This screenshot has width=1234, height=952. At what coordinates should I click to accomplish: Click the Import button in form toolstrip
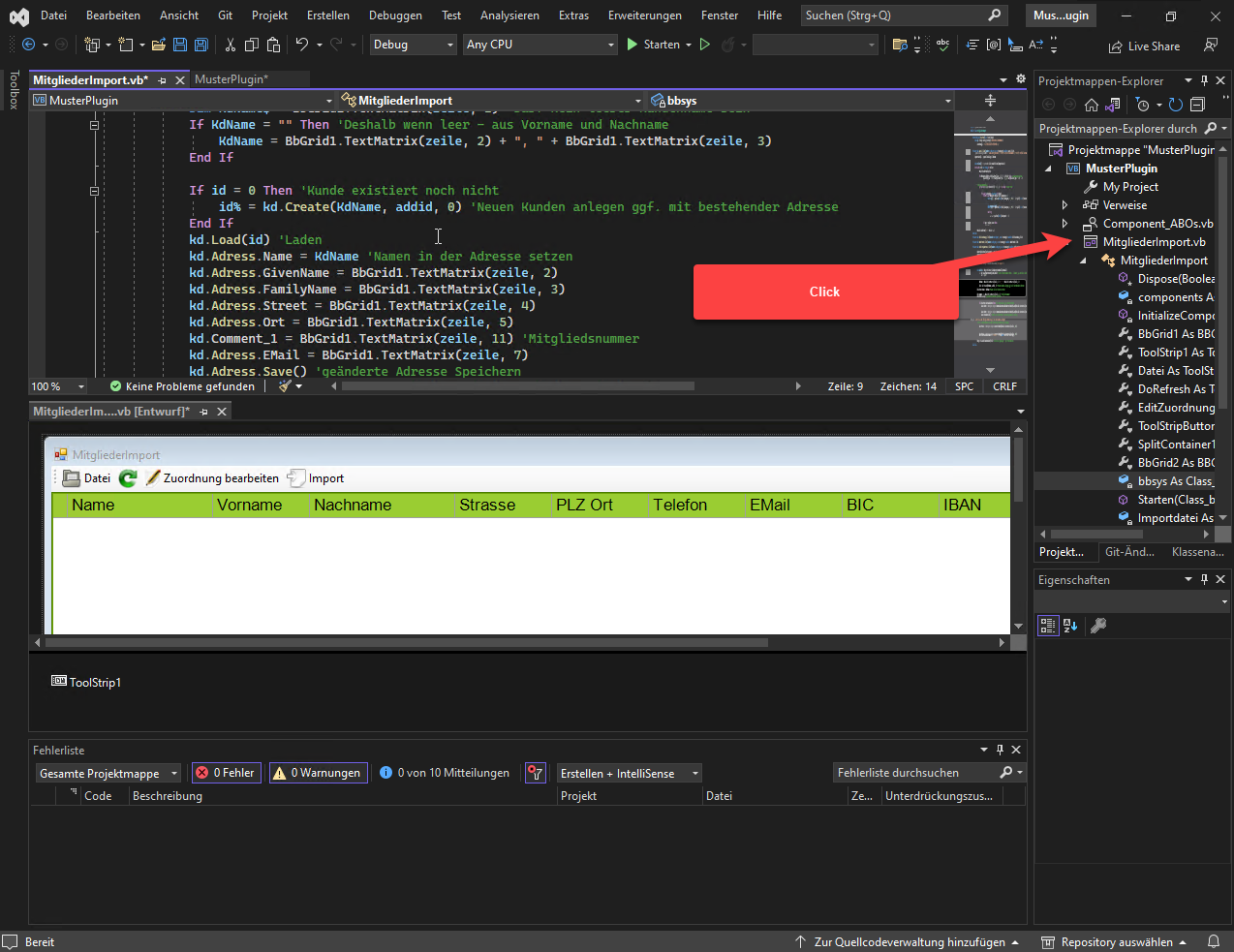pyautogui.click(x=317, y=478)
